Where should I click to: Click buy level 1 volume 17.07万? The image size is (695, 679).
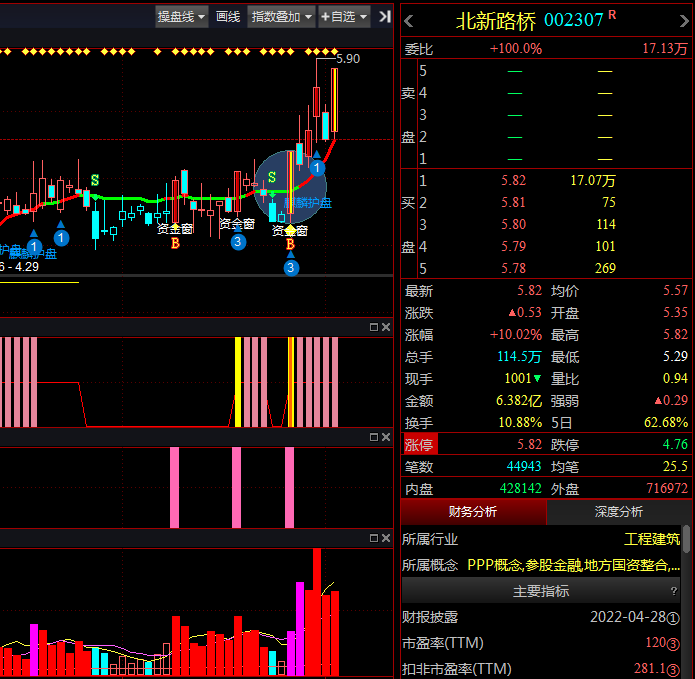tap(593, 180)
